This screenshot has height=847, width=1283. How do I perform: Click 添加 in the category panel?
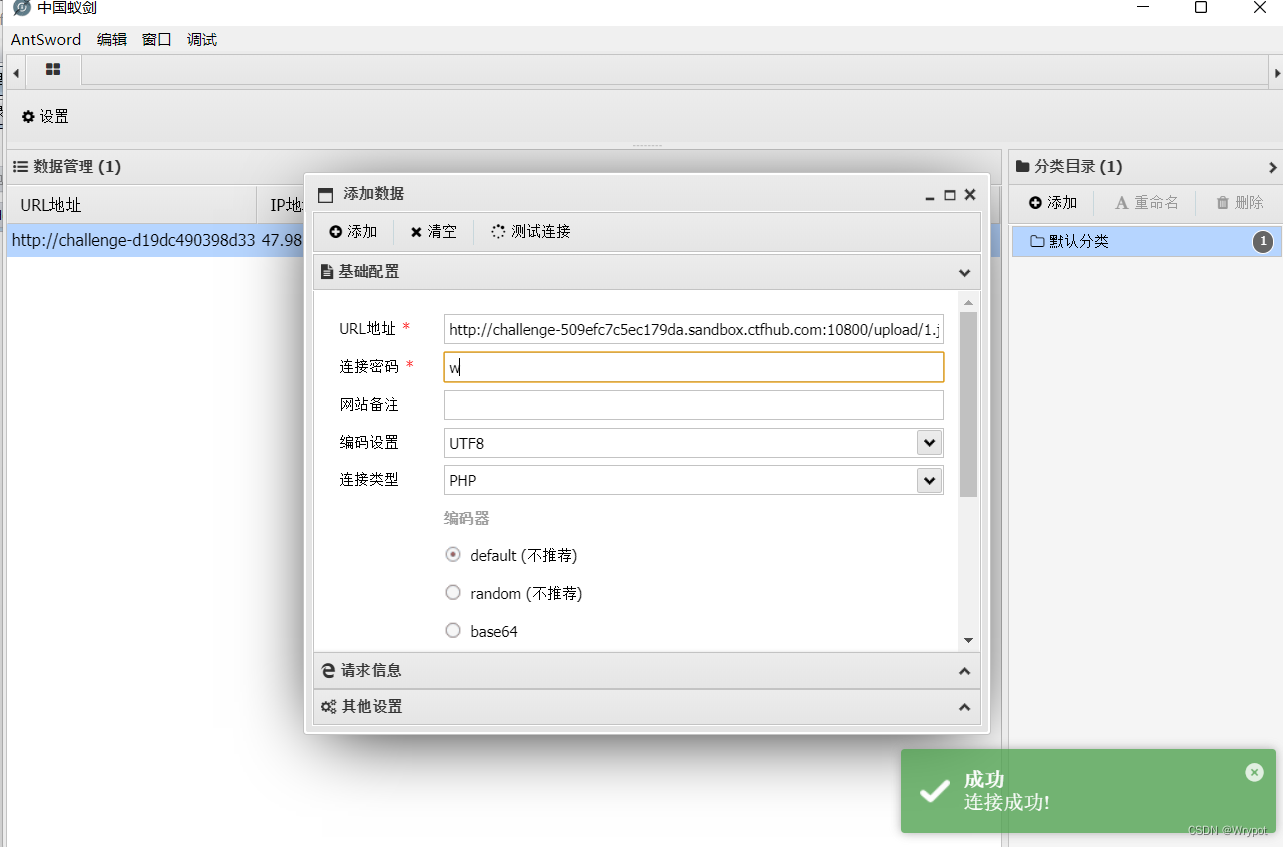(x=1052, y=203)
